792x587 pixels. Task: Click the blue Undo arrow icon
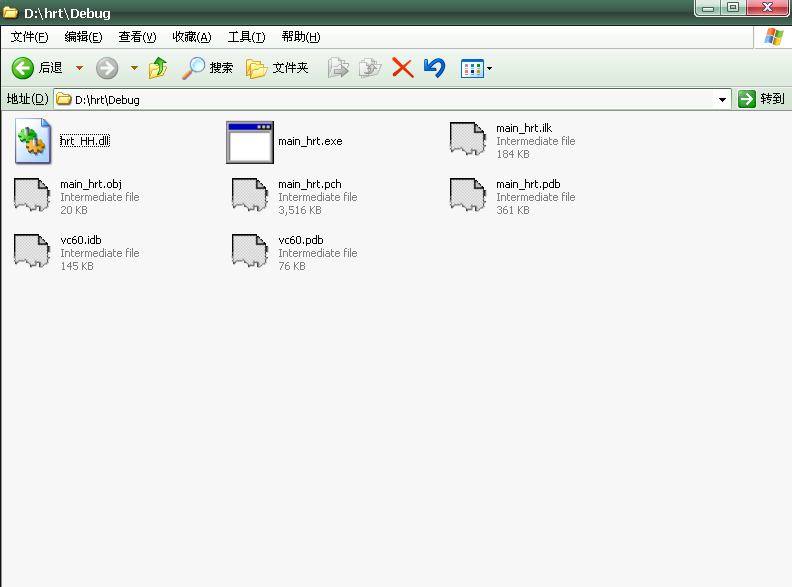click(x=434, y=68)
